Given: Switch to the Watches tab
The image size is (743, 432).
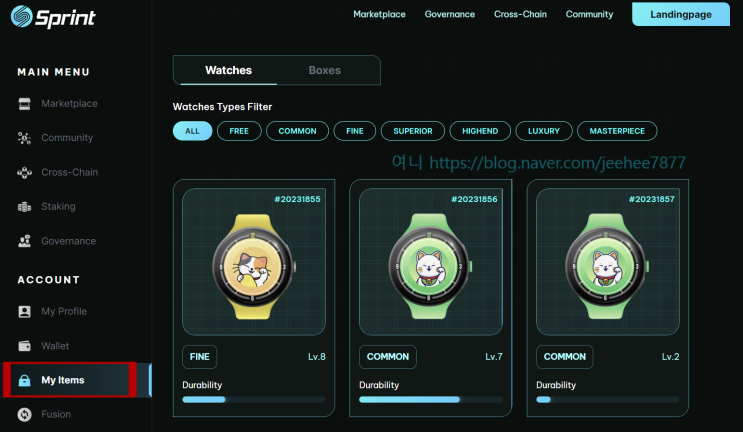Looking at the screenshot, I should tap(228, 70).
